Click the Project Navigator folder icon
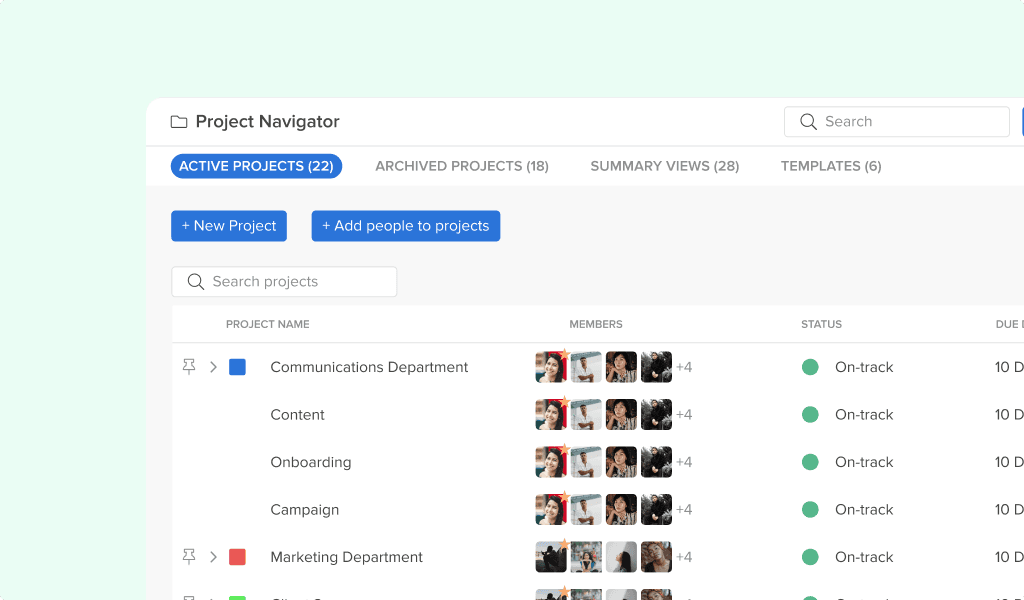This screenshot has width=1024, height=600. [179, 122]
